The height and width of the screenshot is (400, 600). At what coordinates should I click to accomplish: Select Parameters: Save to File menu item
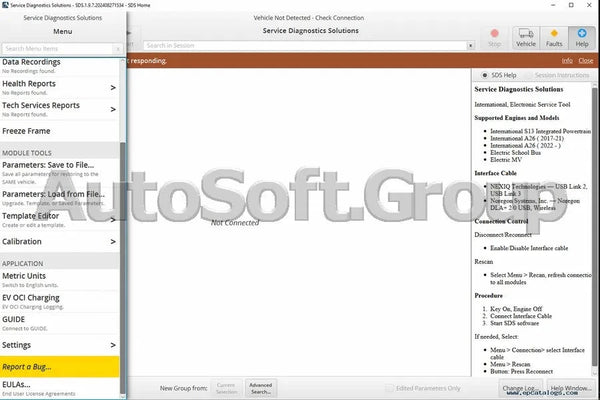pos(60,173)
